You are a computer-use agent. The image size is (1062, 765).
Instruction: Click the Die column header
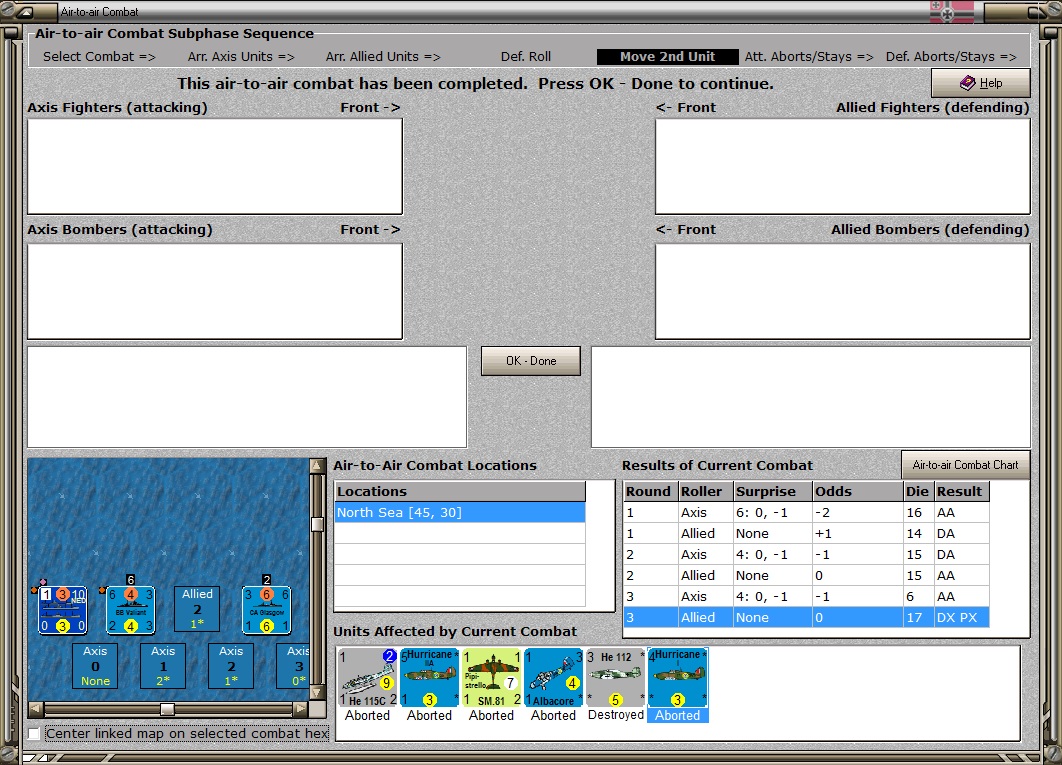point(919,491)
